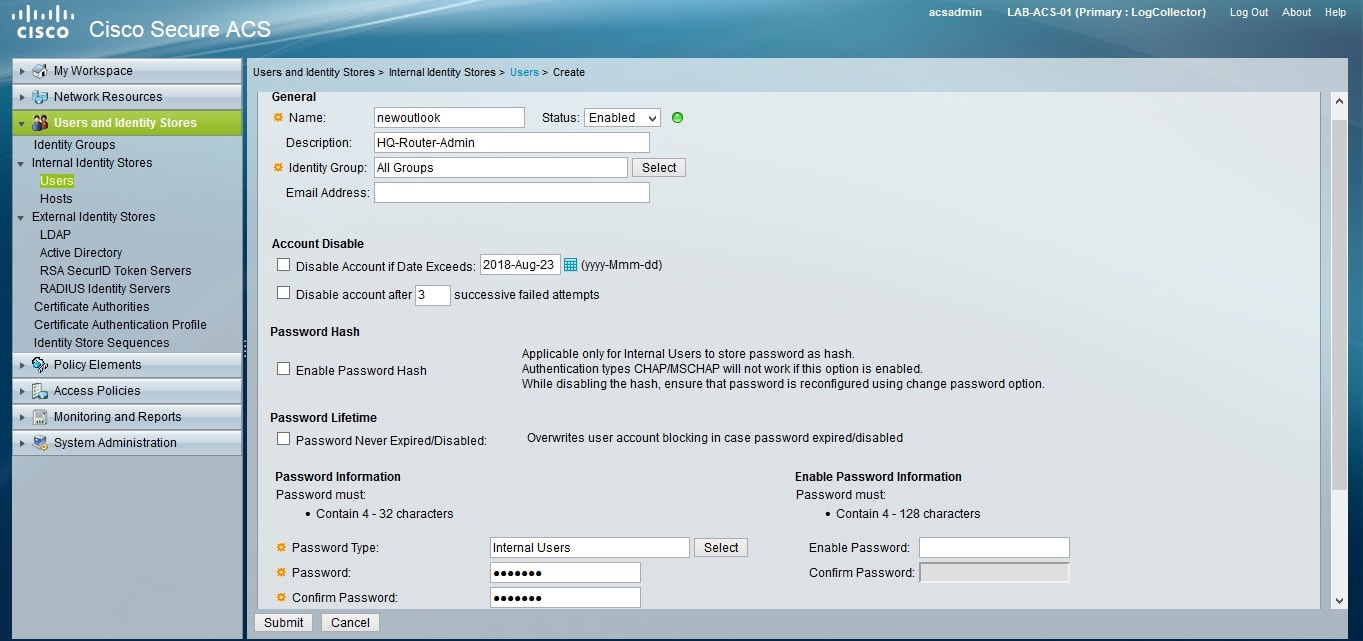Open the About link
This screenshot has width=1363, height=641.
1296,12
